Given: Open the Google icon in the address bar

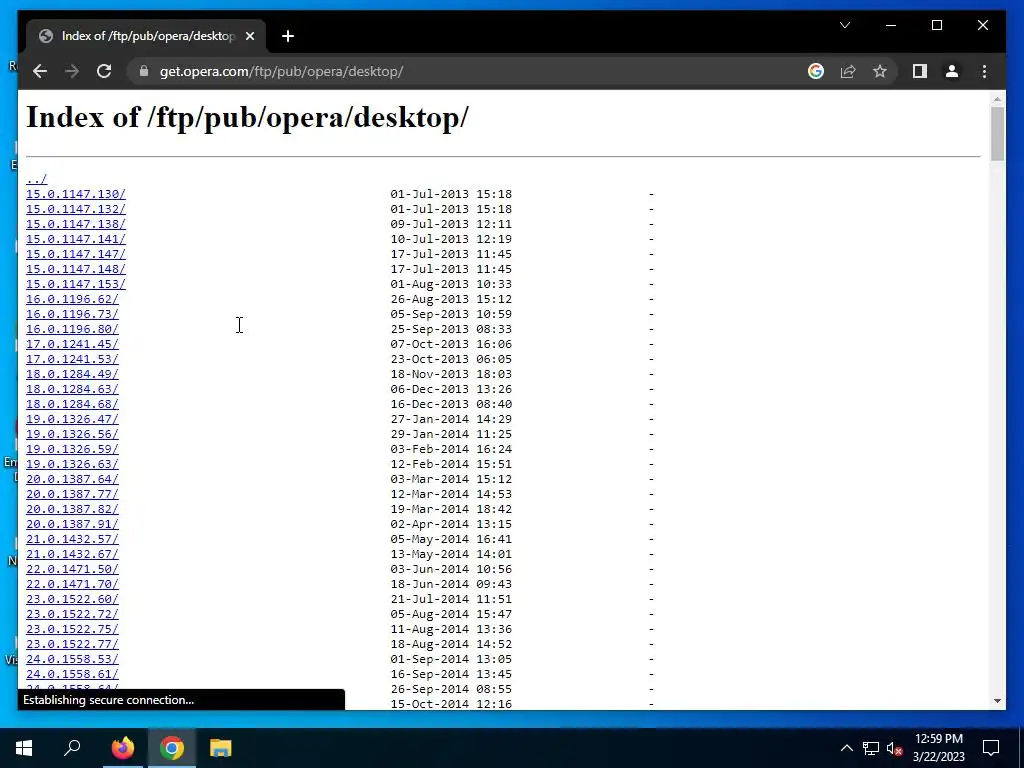Looking at the screenshot, I should coord(816,71).
